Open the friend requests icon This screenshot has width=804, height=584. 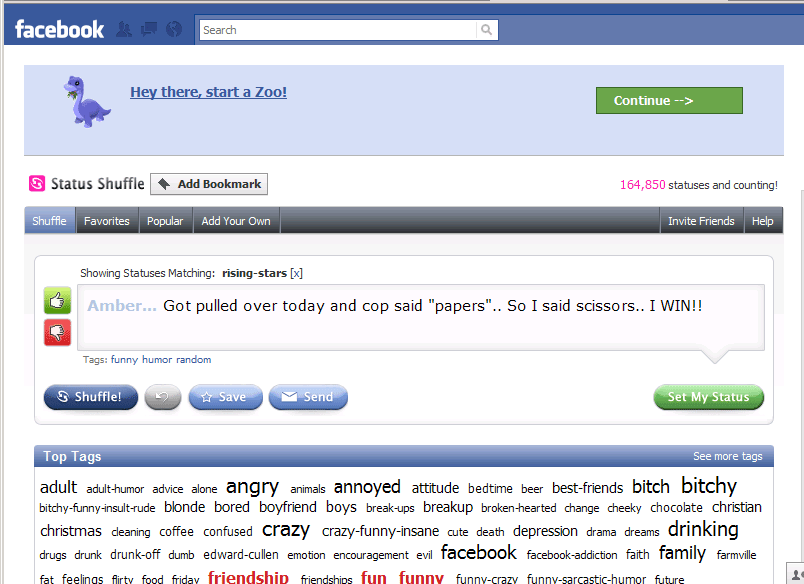click(x=124, y=29)
